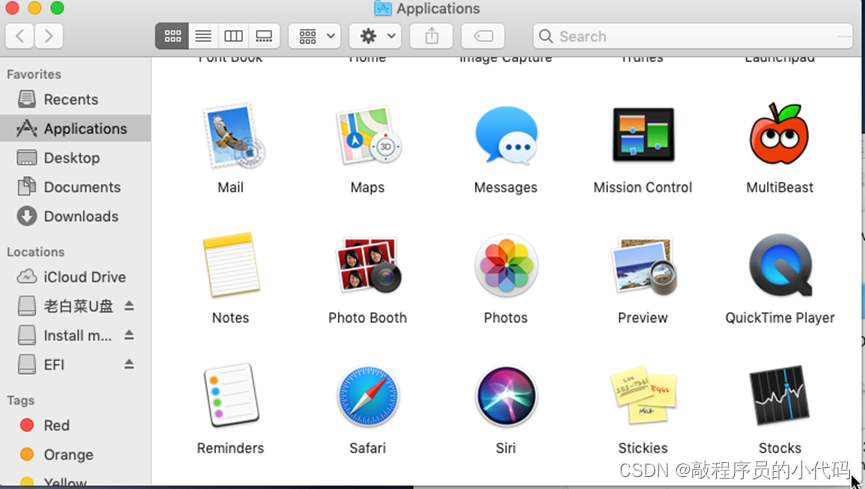Select the Photos app icon

pyautogui.click(x=506, y=265)
